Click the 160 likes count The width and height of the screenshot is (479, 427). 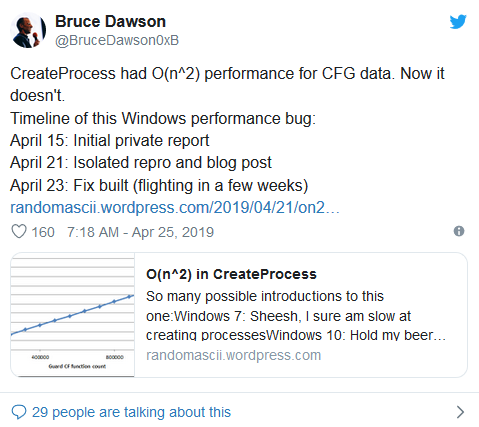click(43, 232)
